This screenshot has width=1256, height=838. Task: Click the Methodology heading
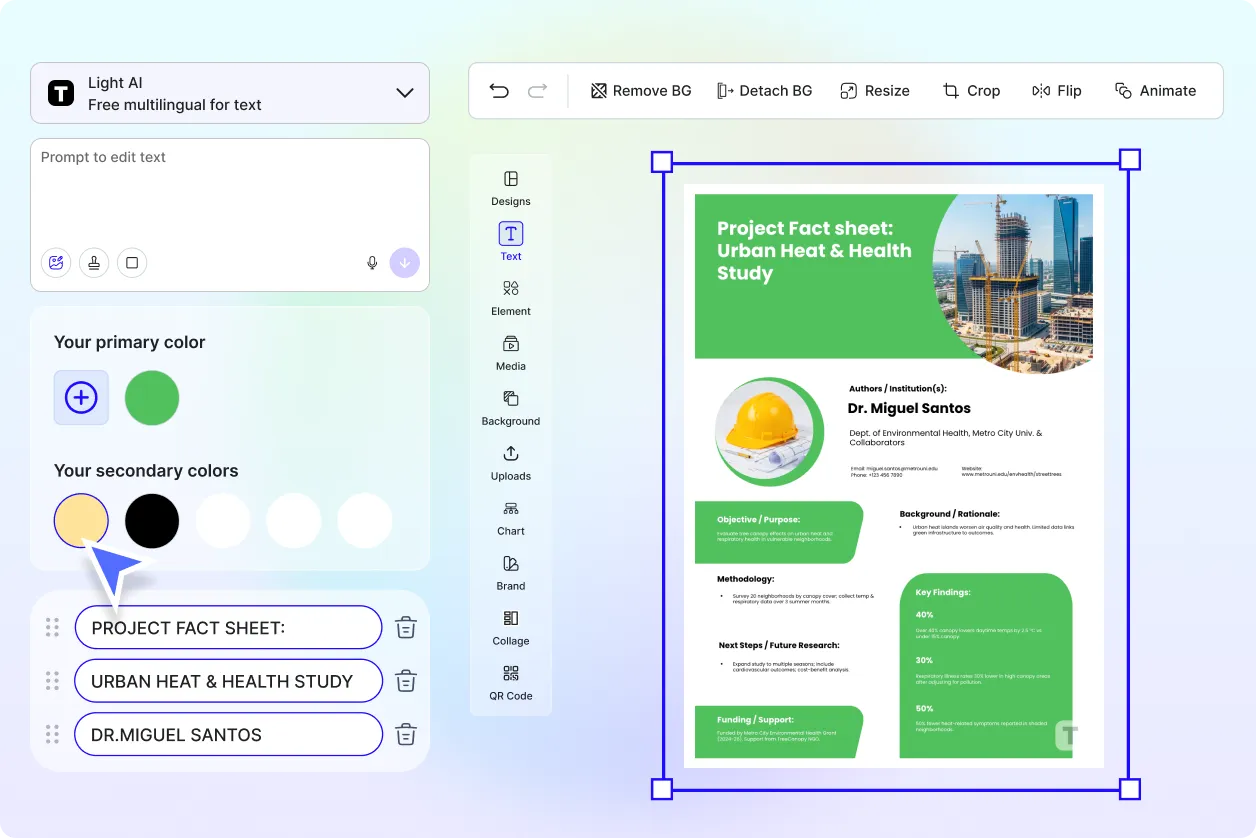point(745,579)
